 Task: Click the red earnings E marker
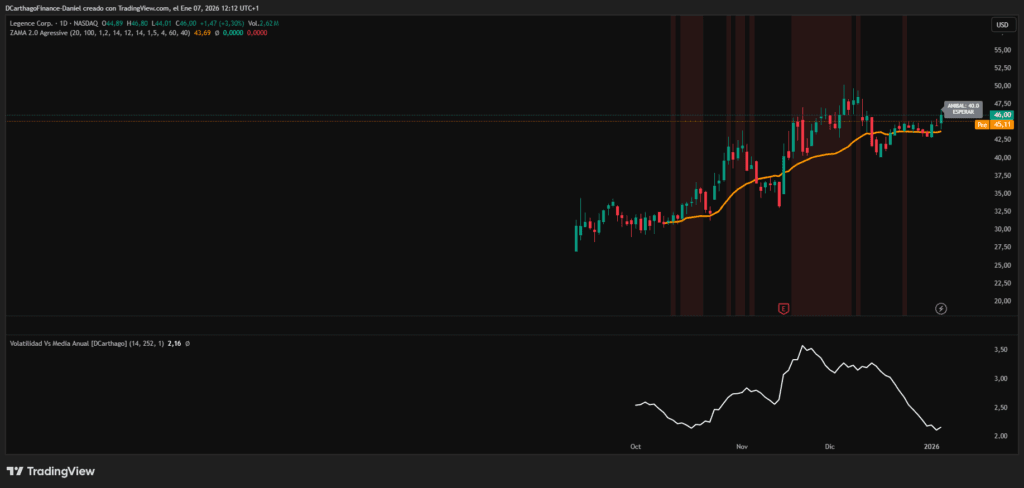coord(784,308)
